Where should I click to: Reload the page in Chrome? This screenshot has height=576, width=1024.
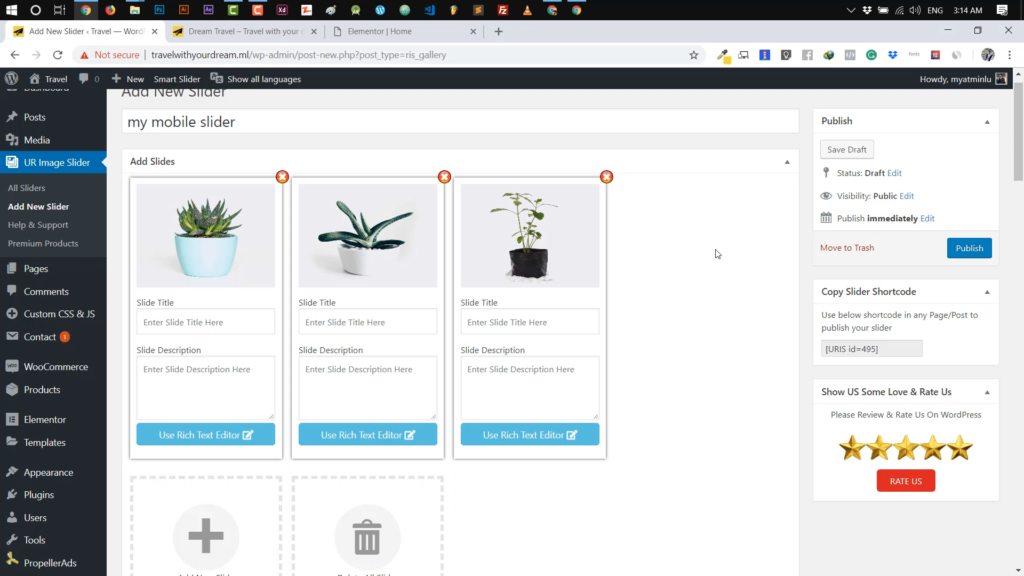point(57,55)
